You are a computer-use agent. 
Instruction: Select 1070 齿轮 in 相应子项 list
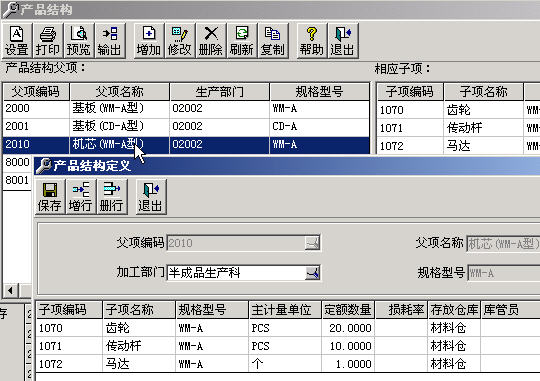pos(458,110)
